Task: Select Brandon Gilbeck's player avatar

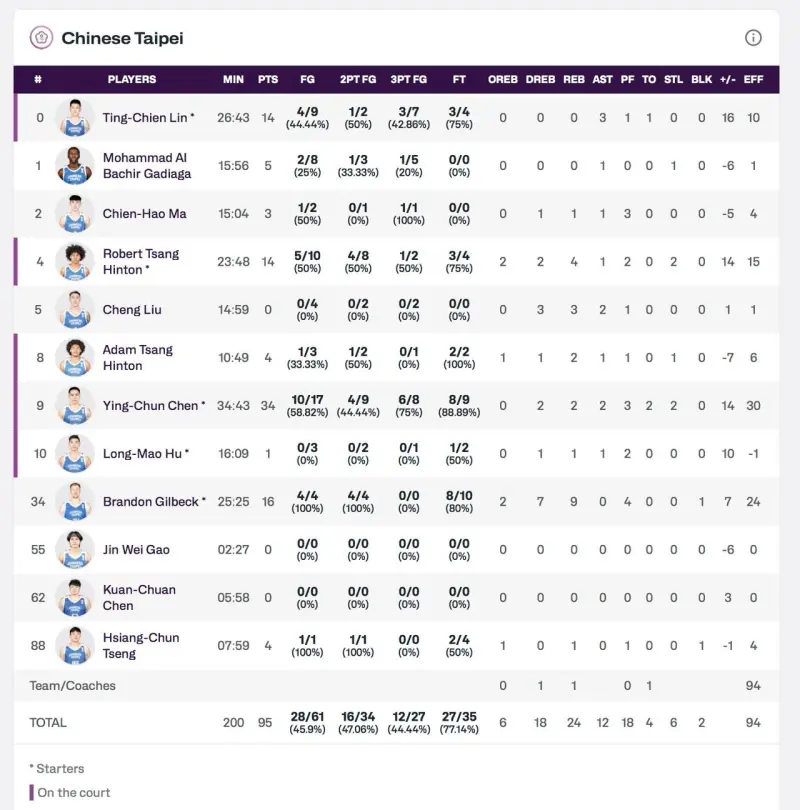Action: 75,502
